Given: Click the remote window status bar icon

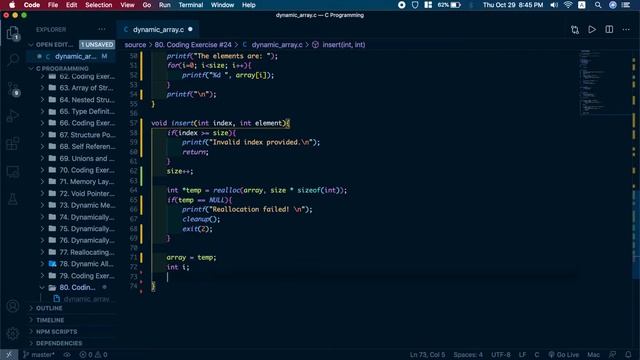Looking at the screenshot, I should pyautogui.click(x=9, y=354).
